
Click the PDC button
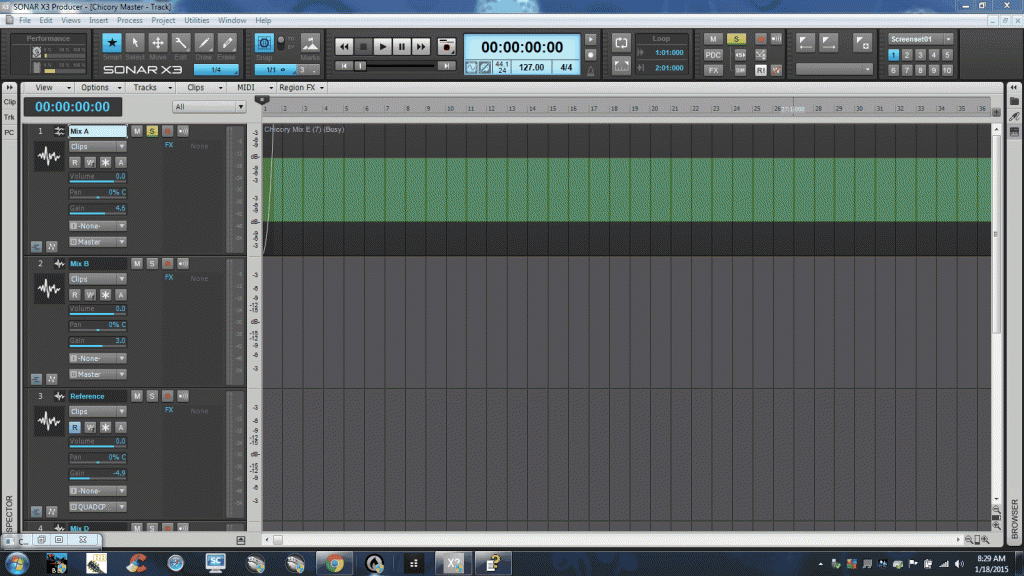(713, 55)
